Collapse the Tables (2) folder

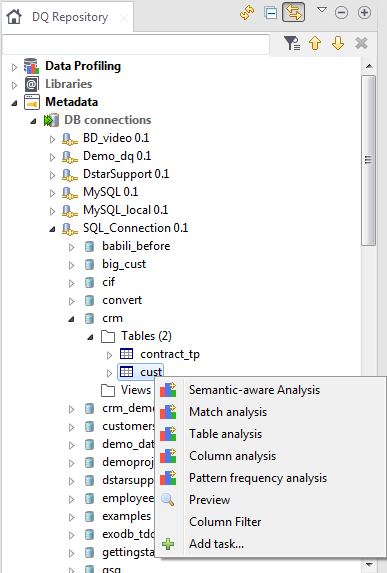point(90,337)
